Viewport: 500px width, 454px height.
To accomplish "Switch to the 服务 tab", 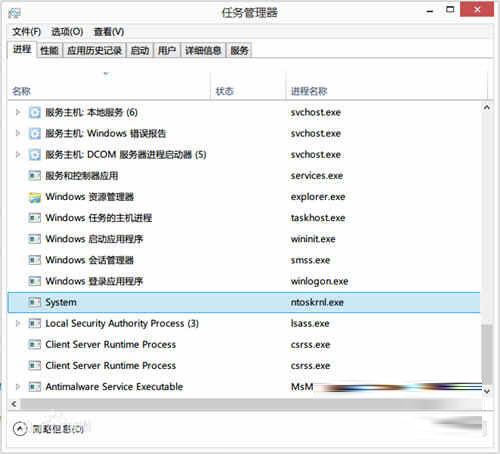I will point(239,51).
